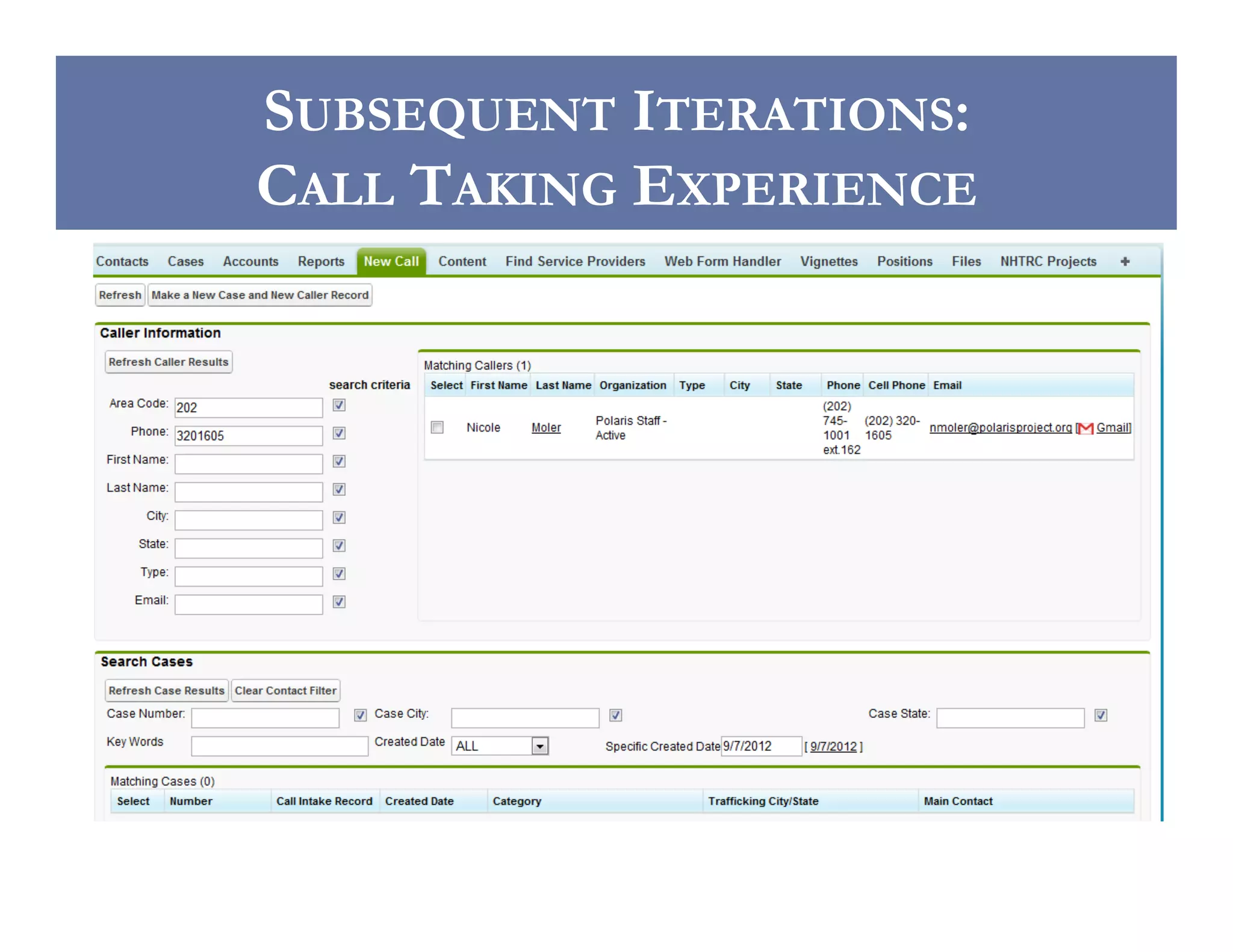Click the State input field

249,548
